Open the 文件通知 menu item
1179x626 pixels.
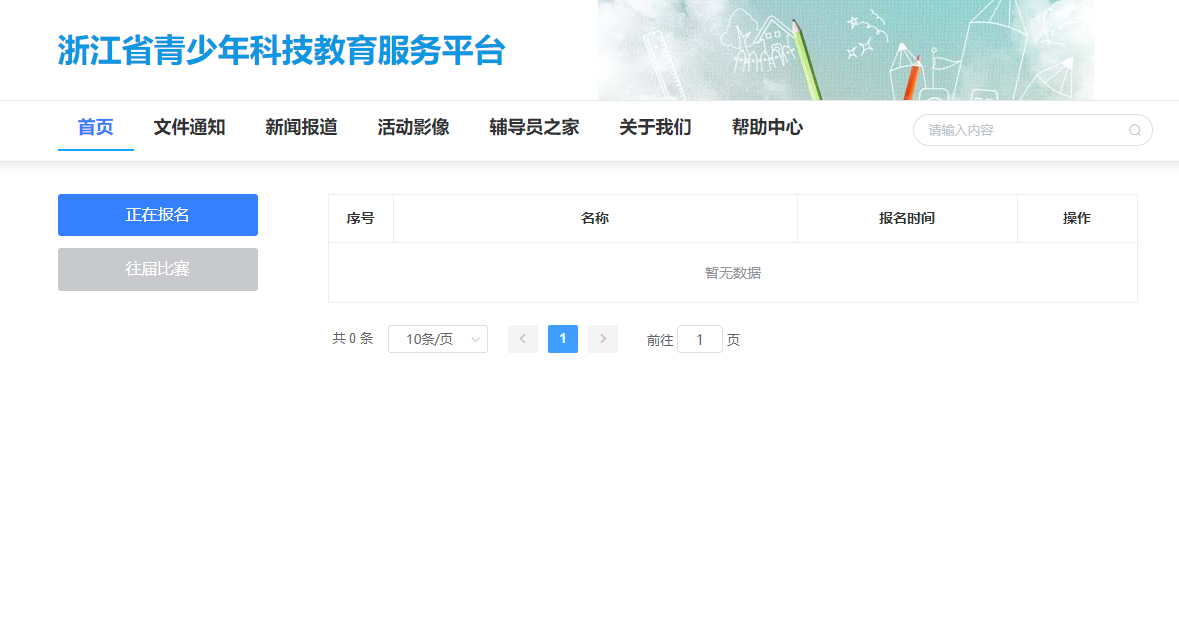coord(189,127)
